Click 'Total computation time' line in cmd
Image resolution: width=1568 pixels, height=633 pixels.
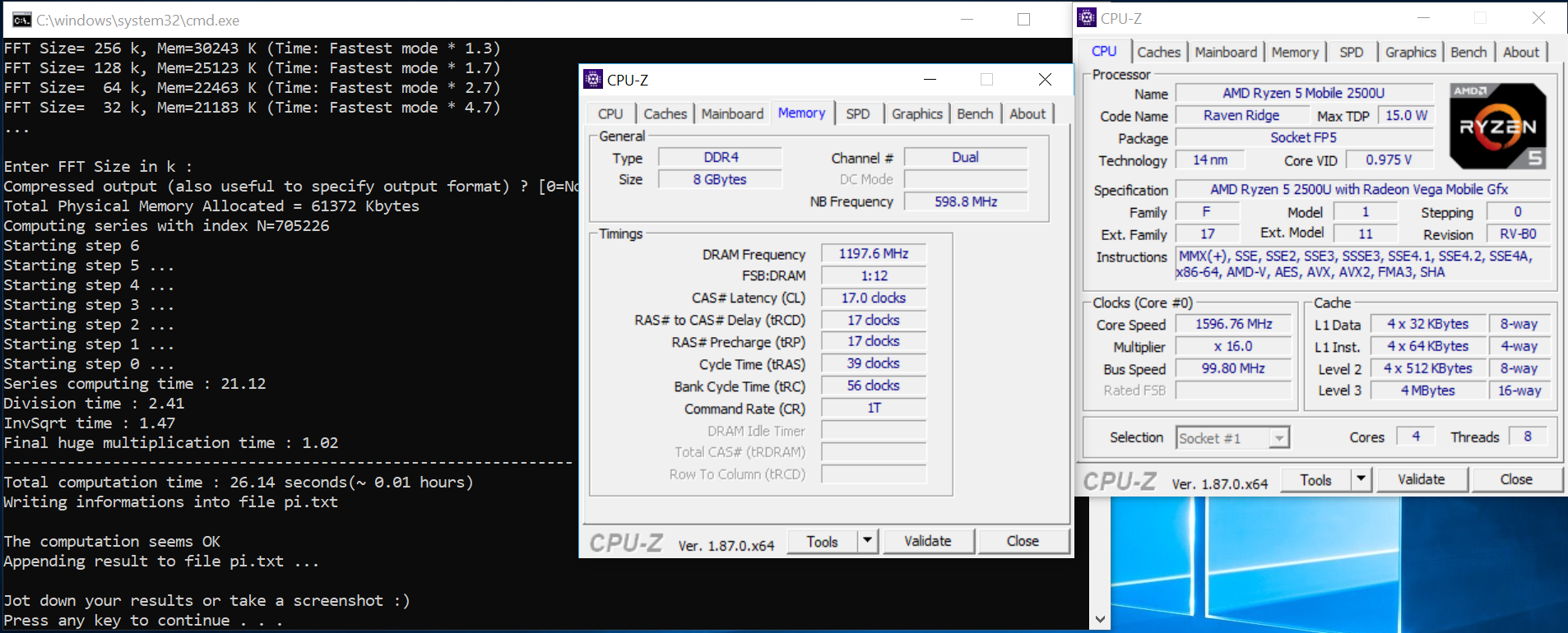tap(239, 483)
